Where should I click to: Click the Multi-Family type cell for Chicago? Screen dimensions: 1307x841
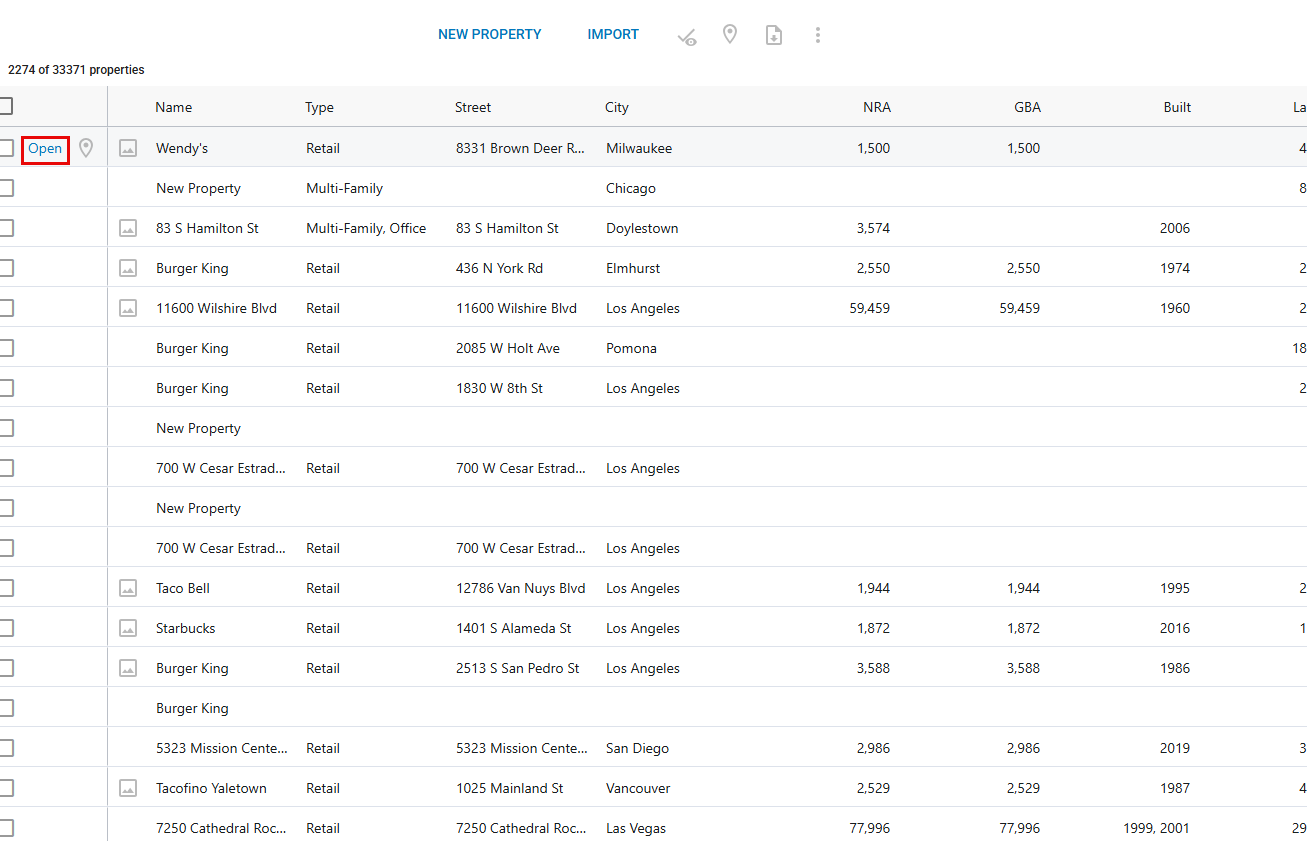345,188
